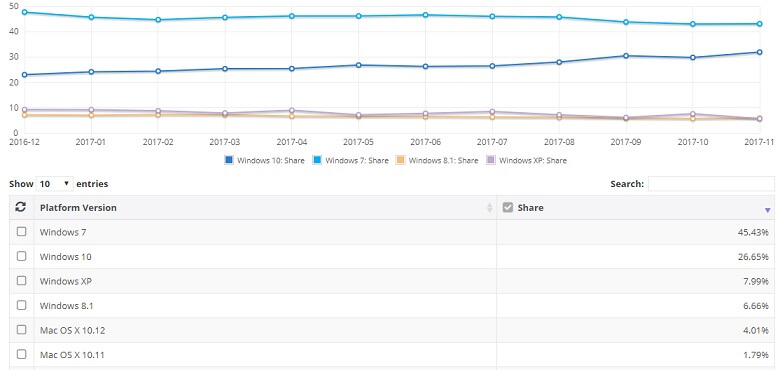This screenshot has width=780, height=370.
Task: Click the Windows 7 platform name cell
Action: tap(265, 232)
